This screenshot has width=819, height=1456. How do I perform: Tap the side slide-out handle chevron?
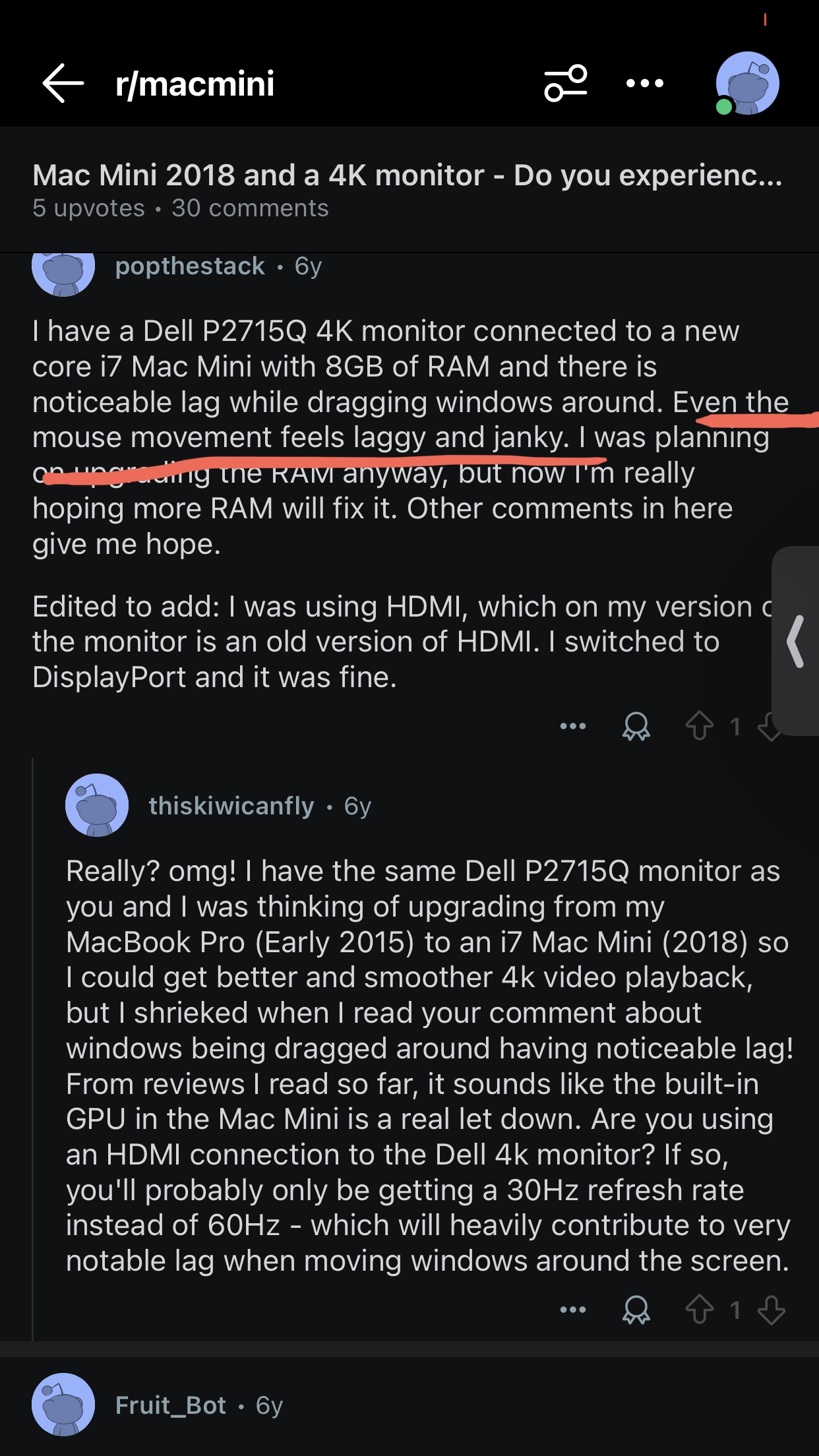click(x=796, y=641)
